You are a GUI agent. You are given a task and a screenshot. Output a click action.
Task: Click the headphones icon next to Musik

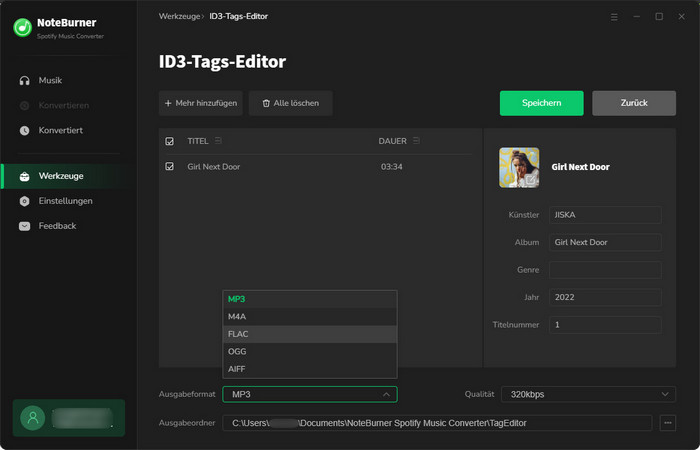coord(25,80)
